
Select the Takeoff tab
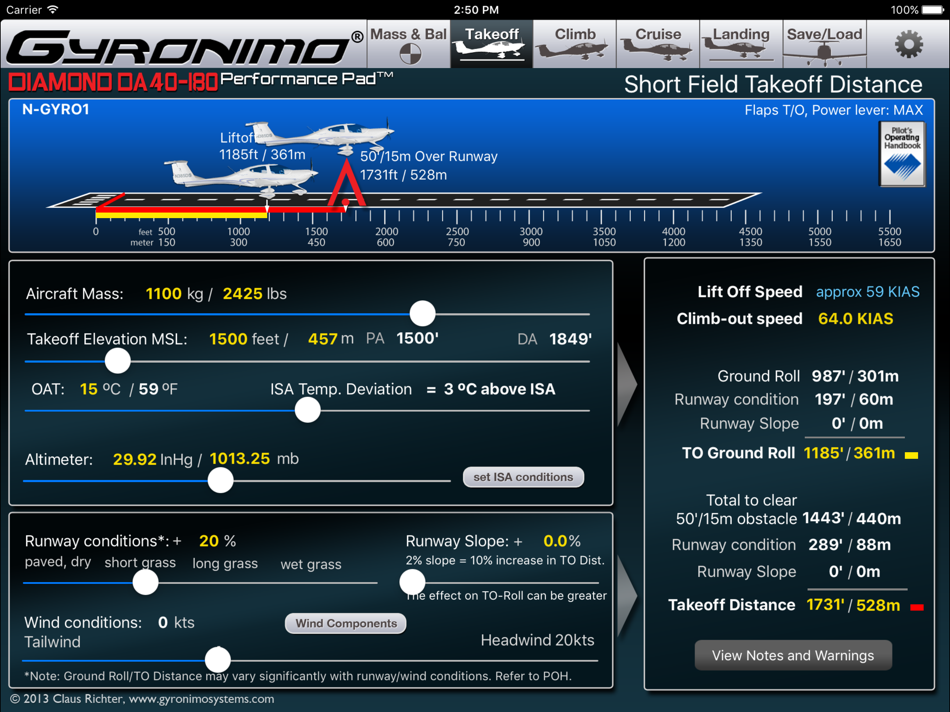[x=491, y=44]
